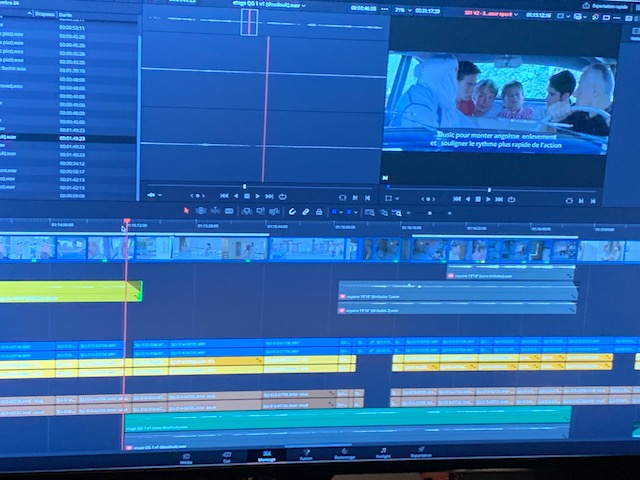
Task: Click the source viewer scrub bar handle
Action: [x=244, y=187]
